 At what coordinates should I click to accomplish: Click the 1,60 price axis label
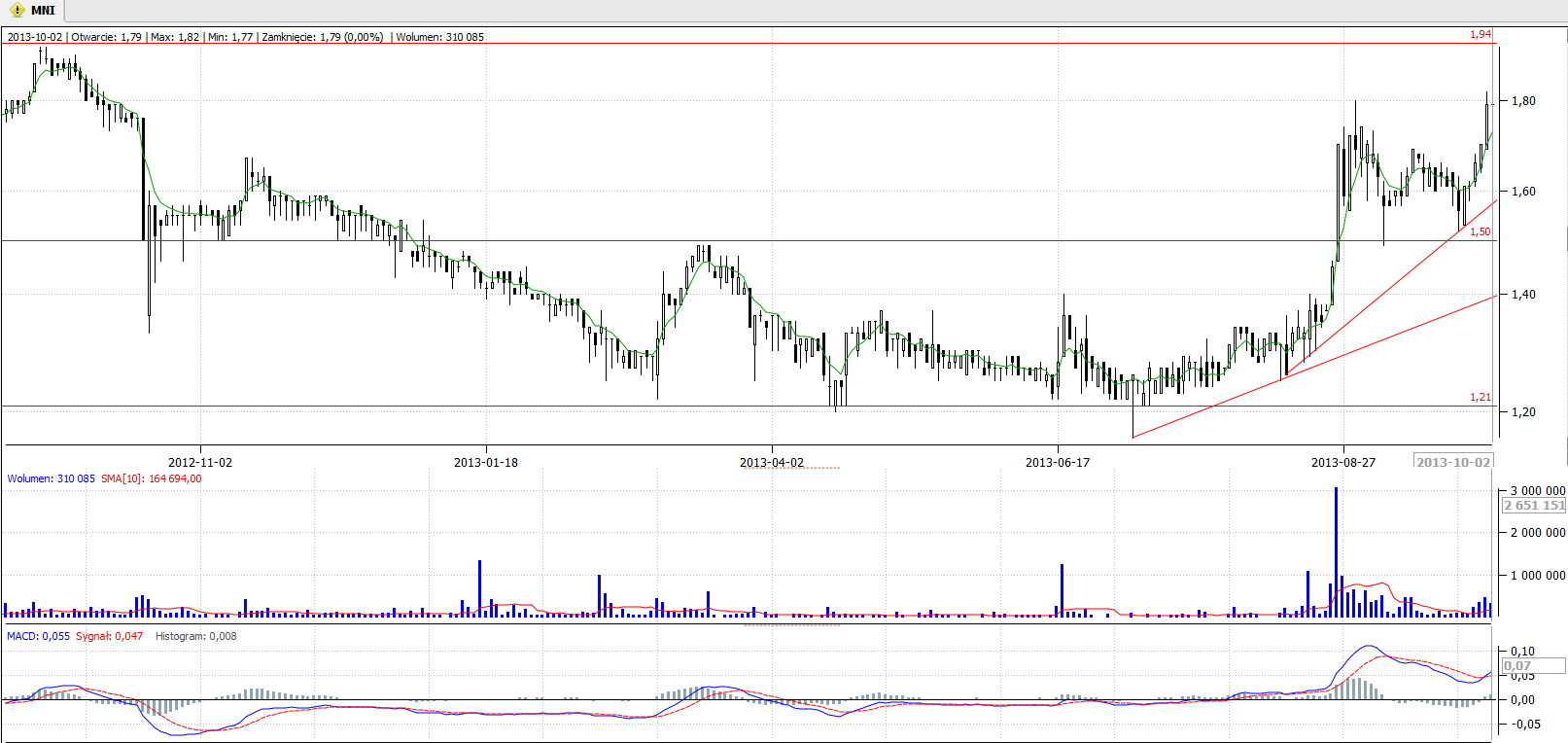pos(1523,191)
